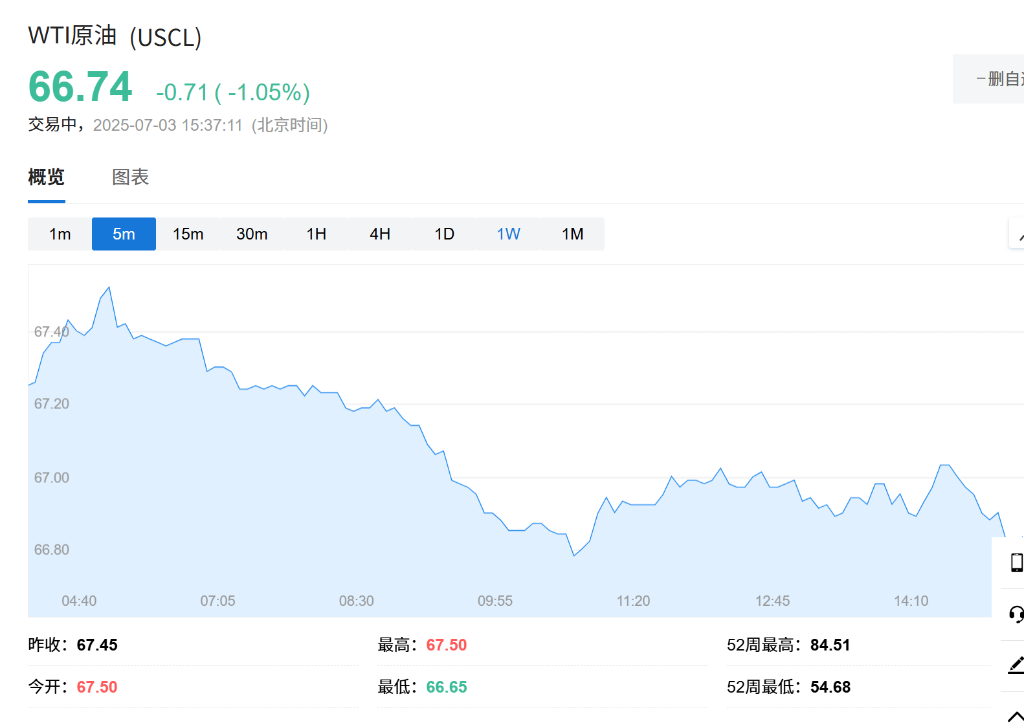1024x726 pixels.
Task: Switch chart to 1D interval
Action: 444,234
